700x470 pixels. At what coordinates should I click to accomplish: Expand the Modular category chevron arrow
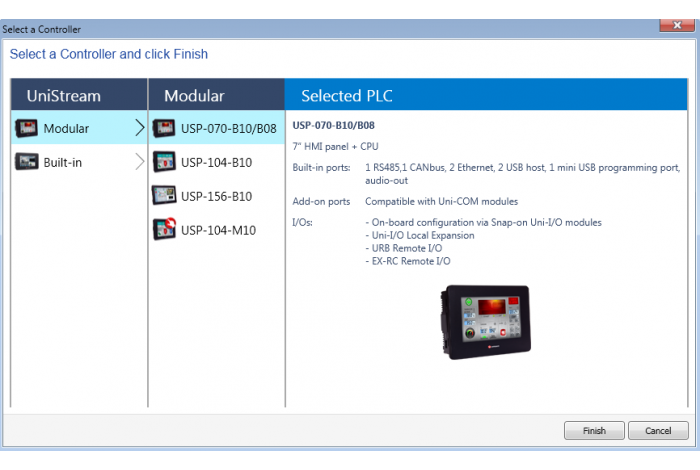pos(139,128)
